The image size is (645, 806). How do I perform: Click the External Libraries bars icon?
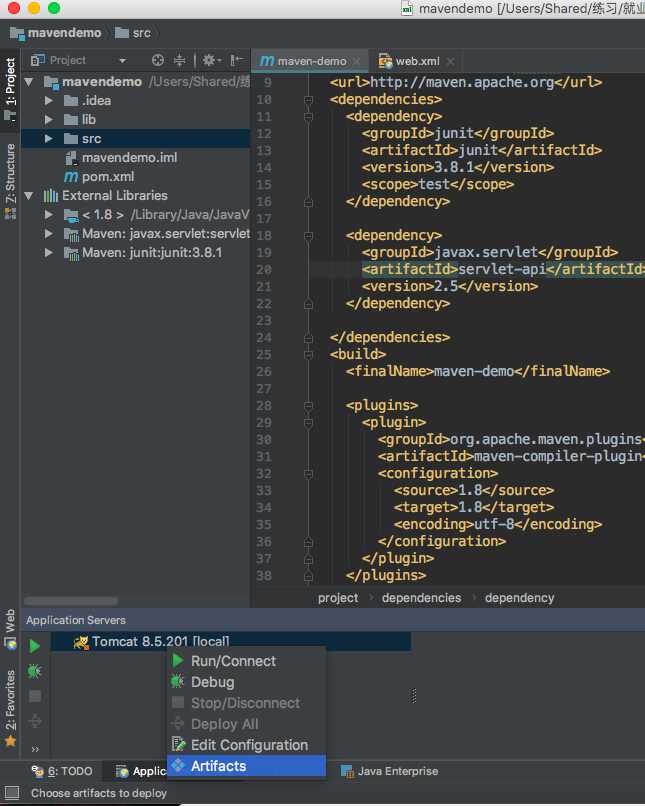point(51,195)
